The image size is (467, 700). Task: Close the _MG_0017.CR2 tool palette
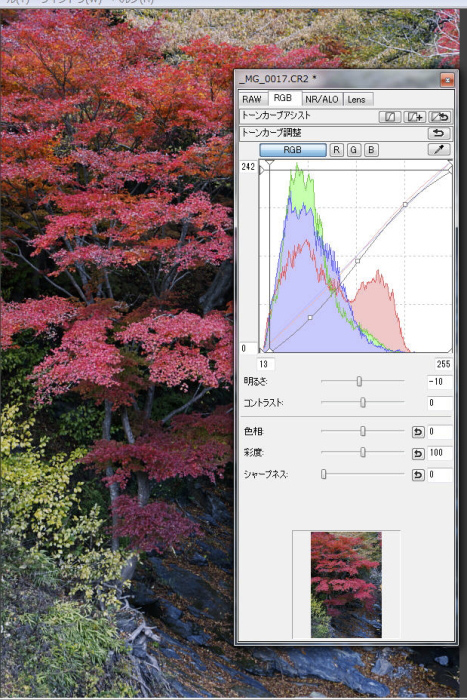(x=447, y=80)
